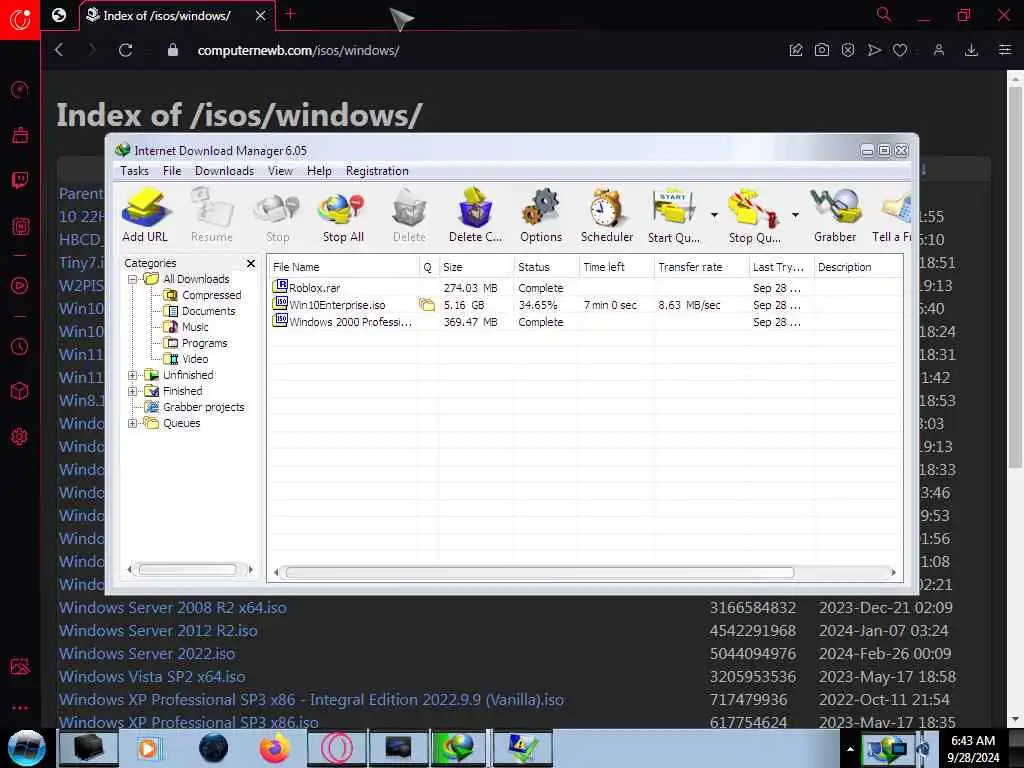Expand the Queues category node
Image resolution: width=1024 pixels, height=768 pixels.
pyautogui.click(x=133, y=423)
